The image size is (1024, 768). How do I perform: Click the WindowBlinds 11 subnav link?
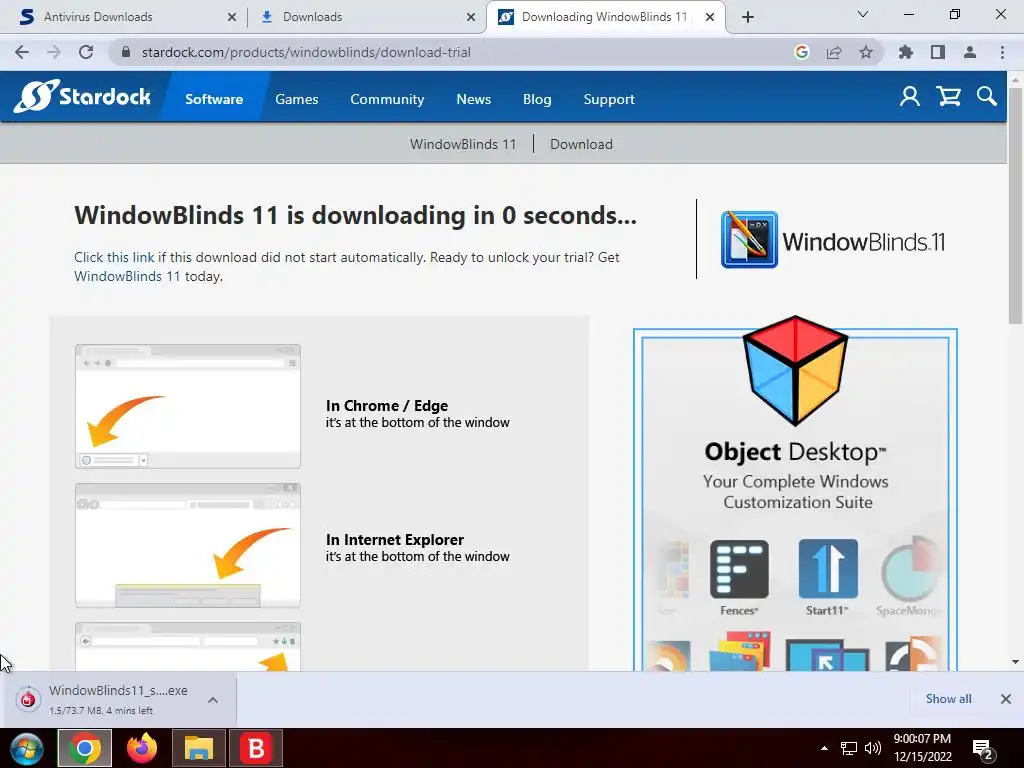coord(462,144)
